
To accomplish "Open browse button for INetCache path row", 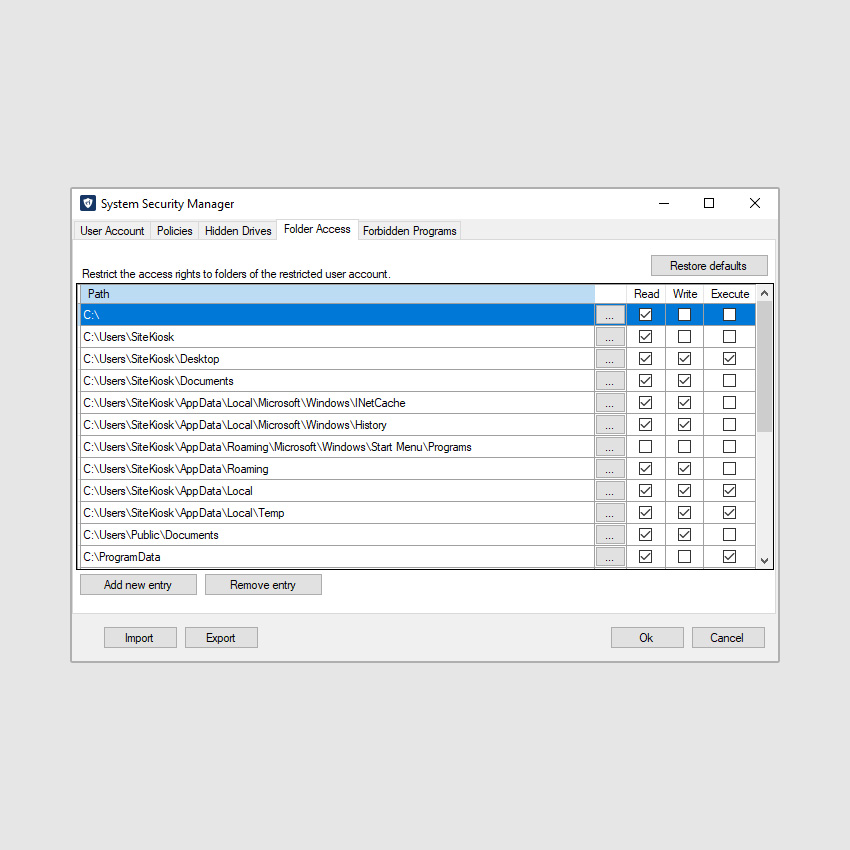I will pos(610,403).
